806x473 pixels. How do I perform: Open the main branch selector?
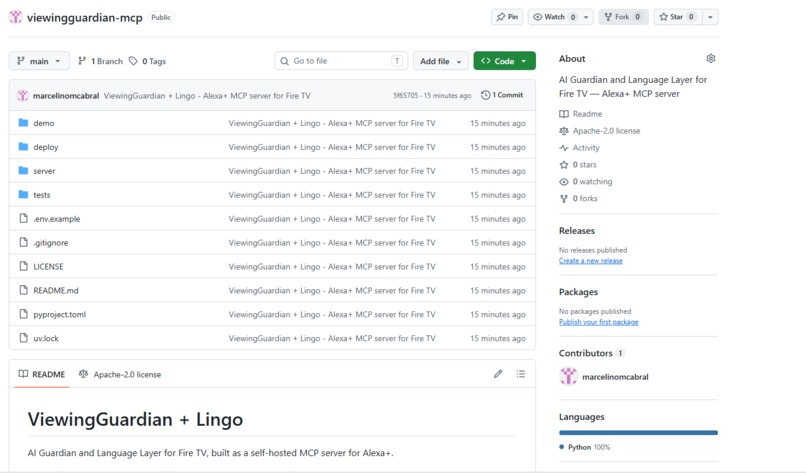(x=39, y=61)
